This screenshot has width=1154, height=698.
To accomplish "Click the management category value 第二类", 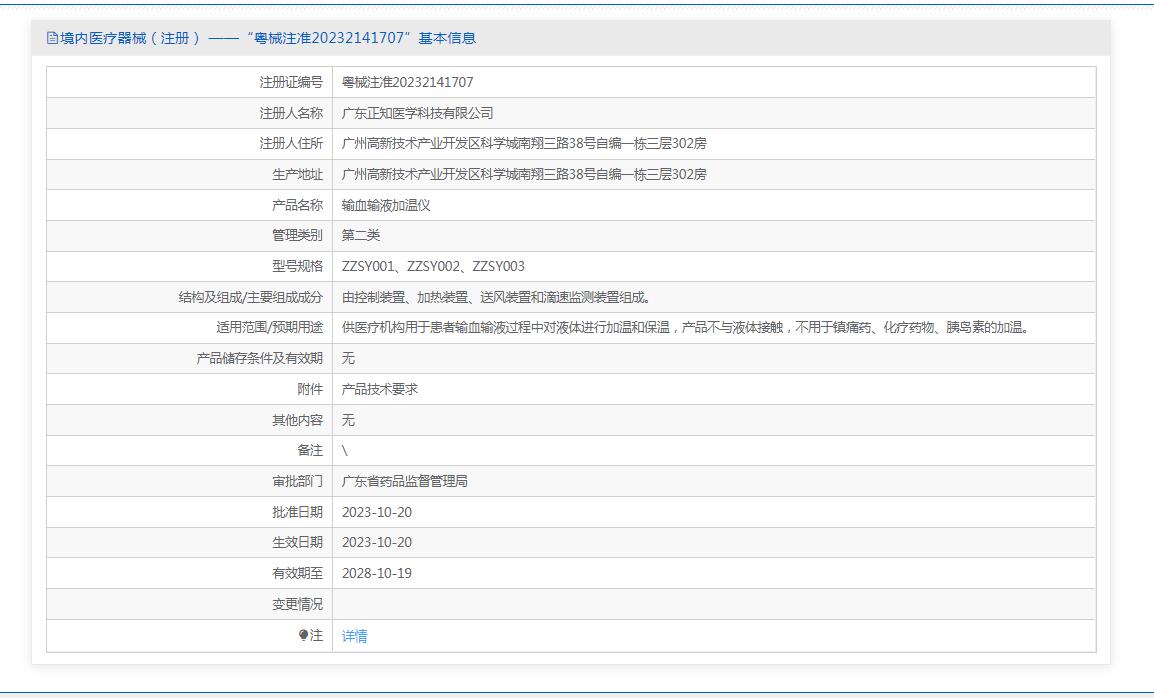I will [361, 236].
